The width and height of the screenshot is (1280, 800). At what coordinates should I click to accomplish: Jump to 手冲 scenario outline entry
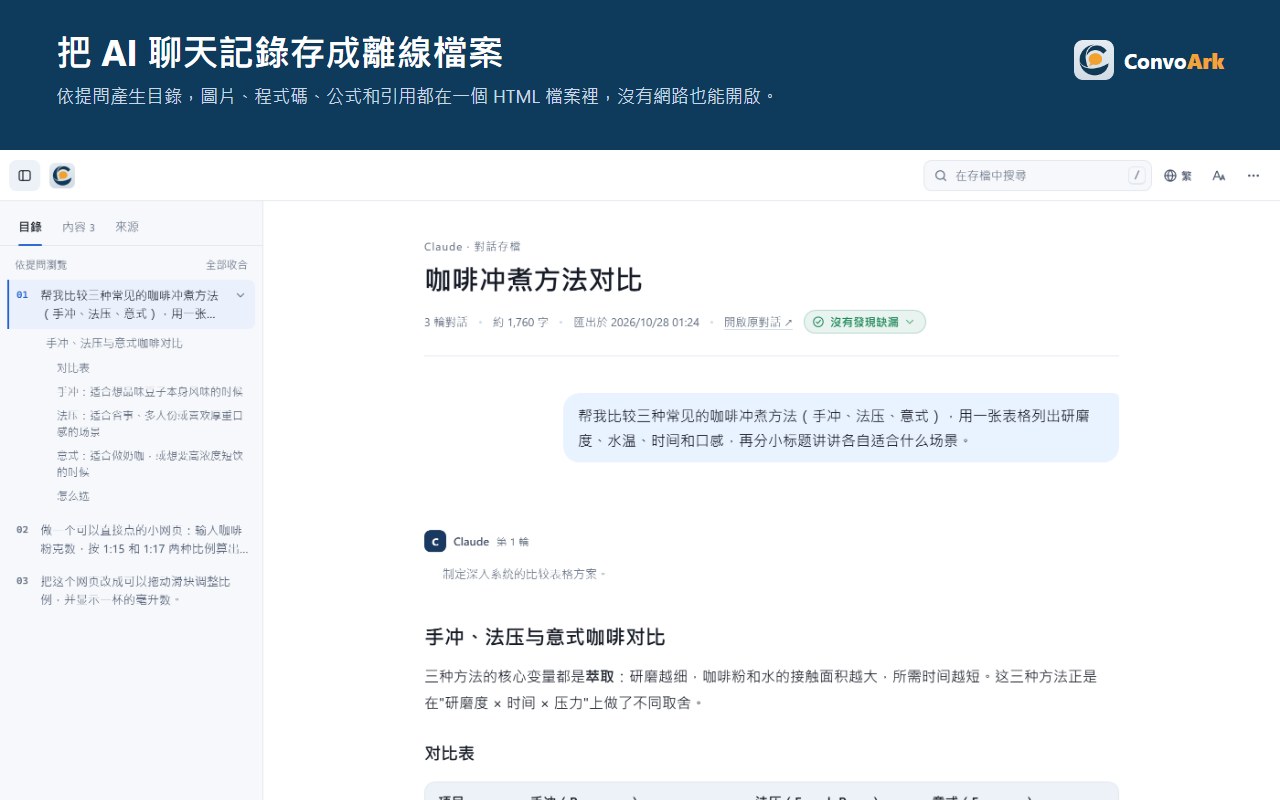click(150, 392)
